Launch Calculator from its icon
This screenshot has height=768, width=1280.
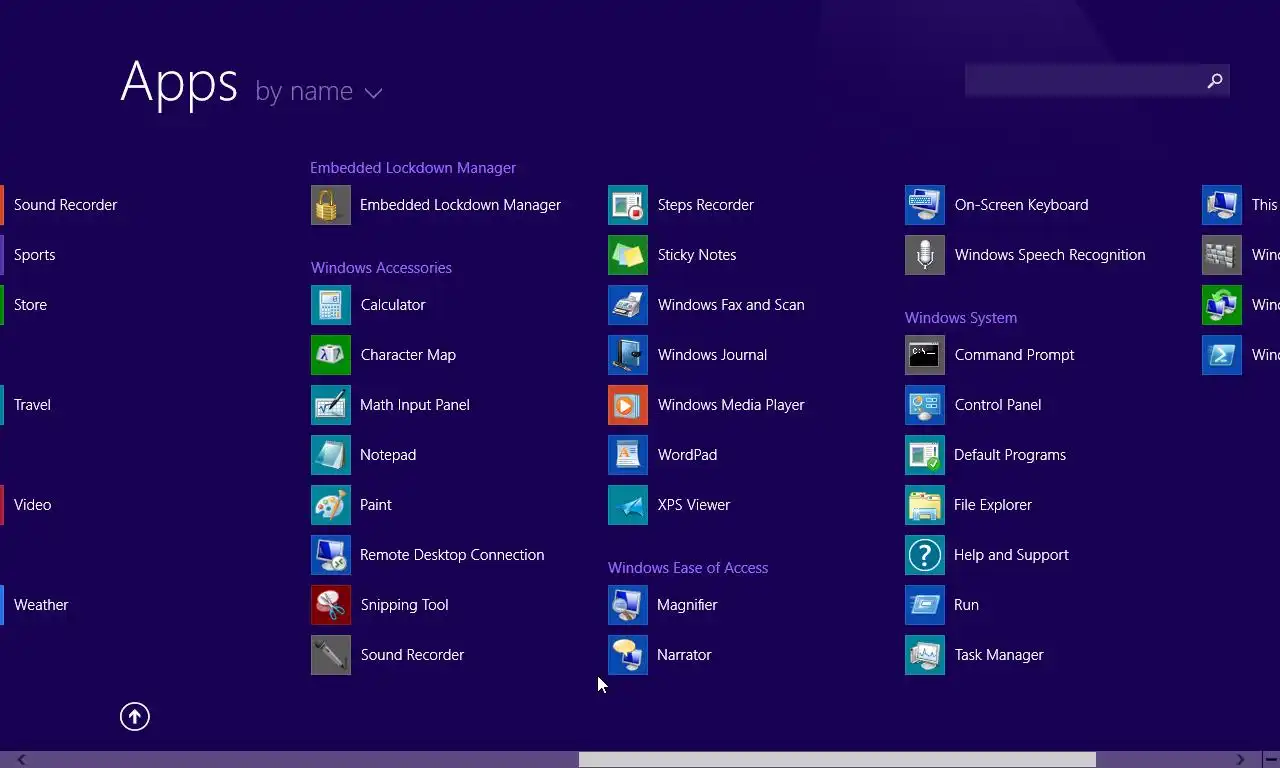[x=331, y=305]
